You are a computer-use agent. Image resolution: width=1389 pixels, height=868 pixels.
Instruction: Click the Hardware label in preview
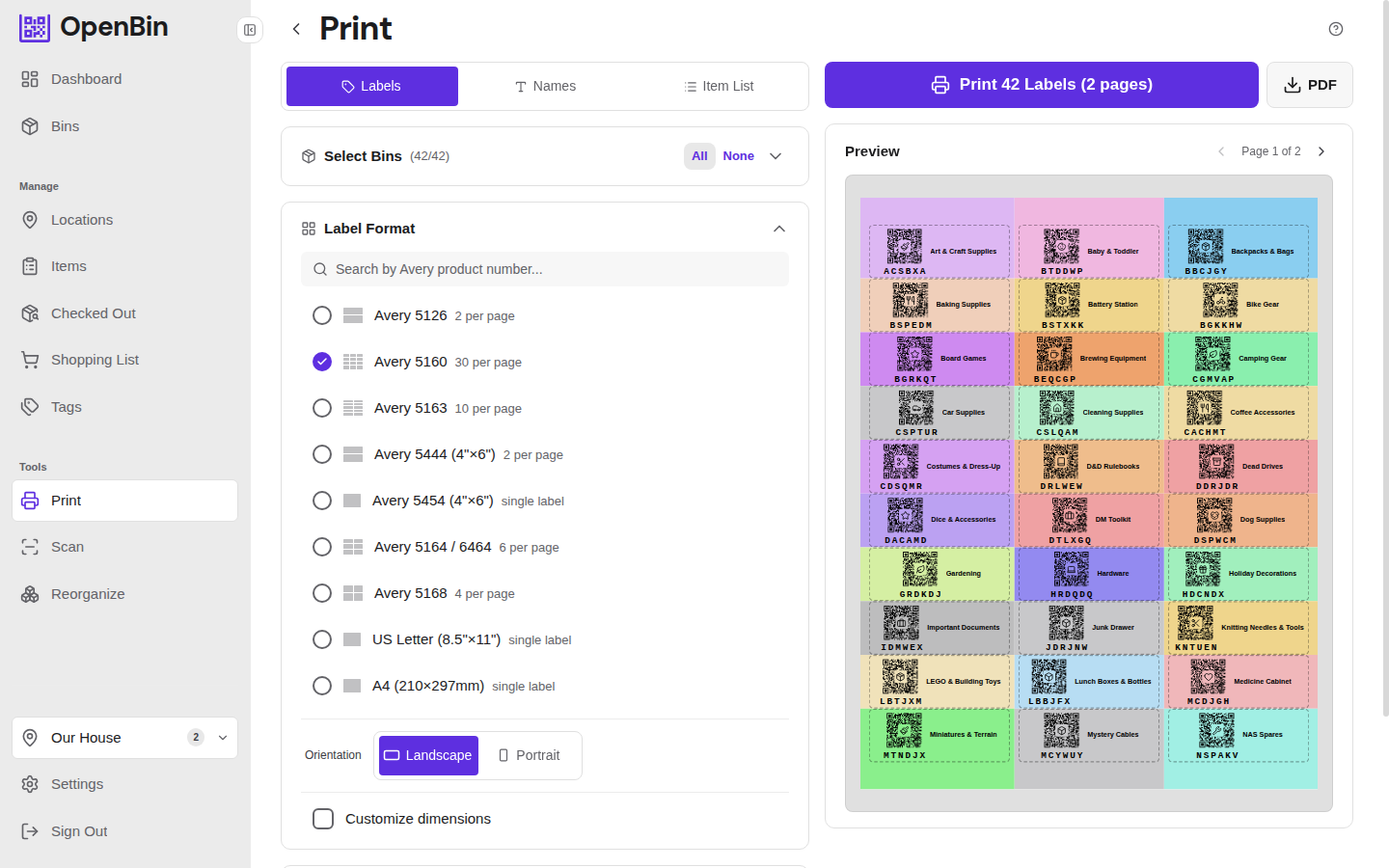1088,574
